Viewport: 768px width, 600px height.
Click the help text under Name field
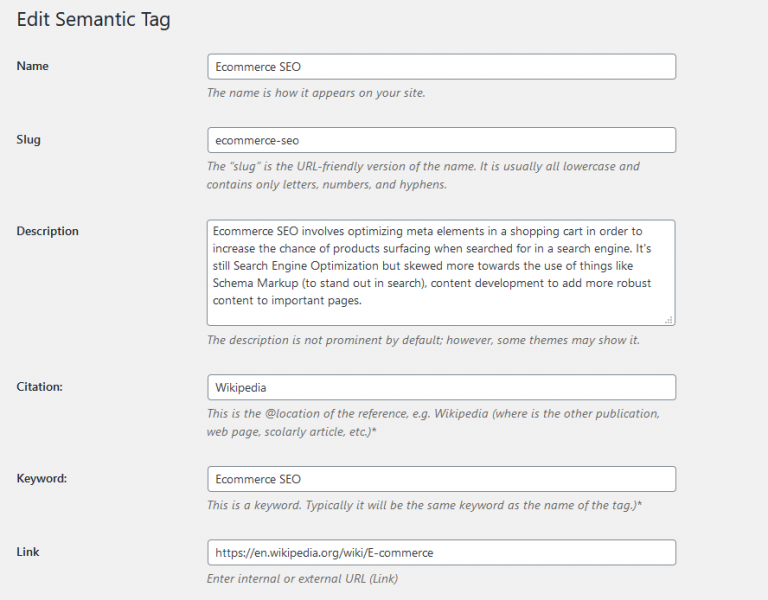point(316,93)
